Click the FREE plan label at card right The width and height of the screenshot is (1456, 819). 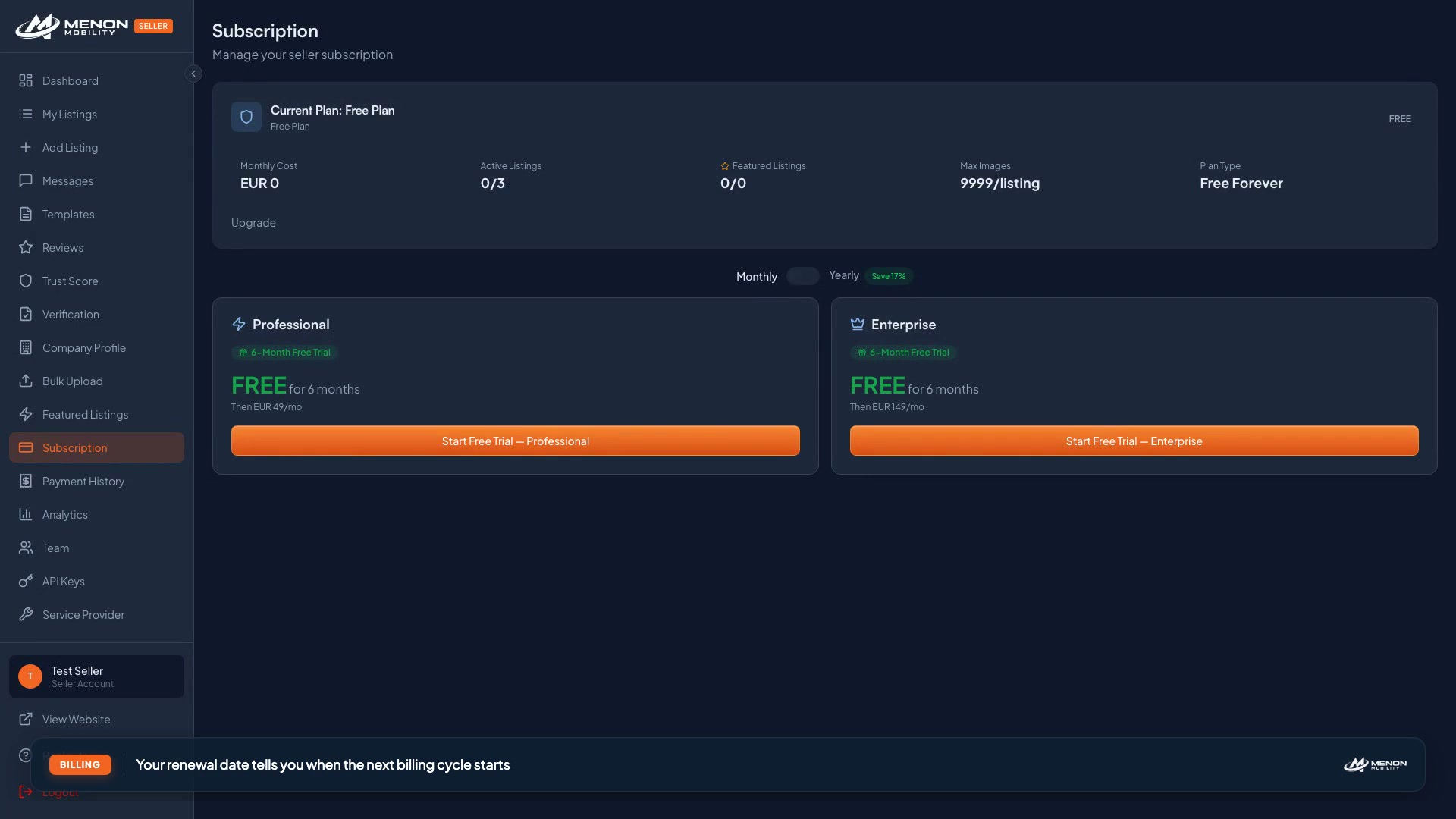[x=1400, y=119]
